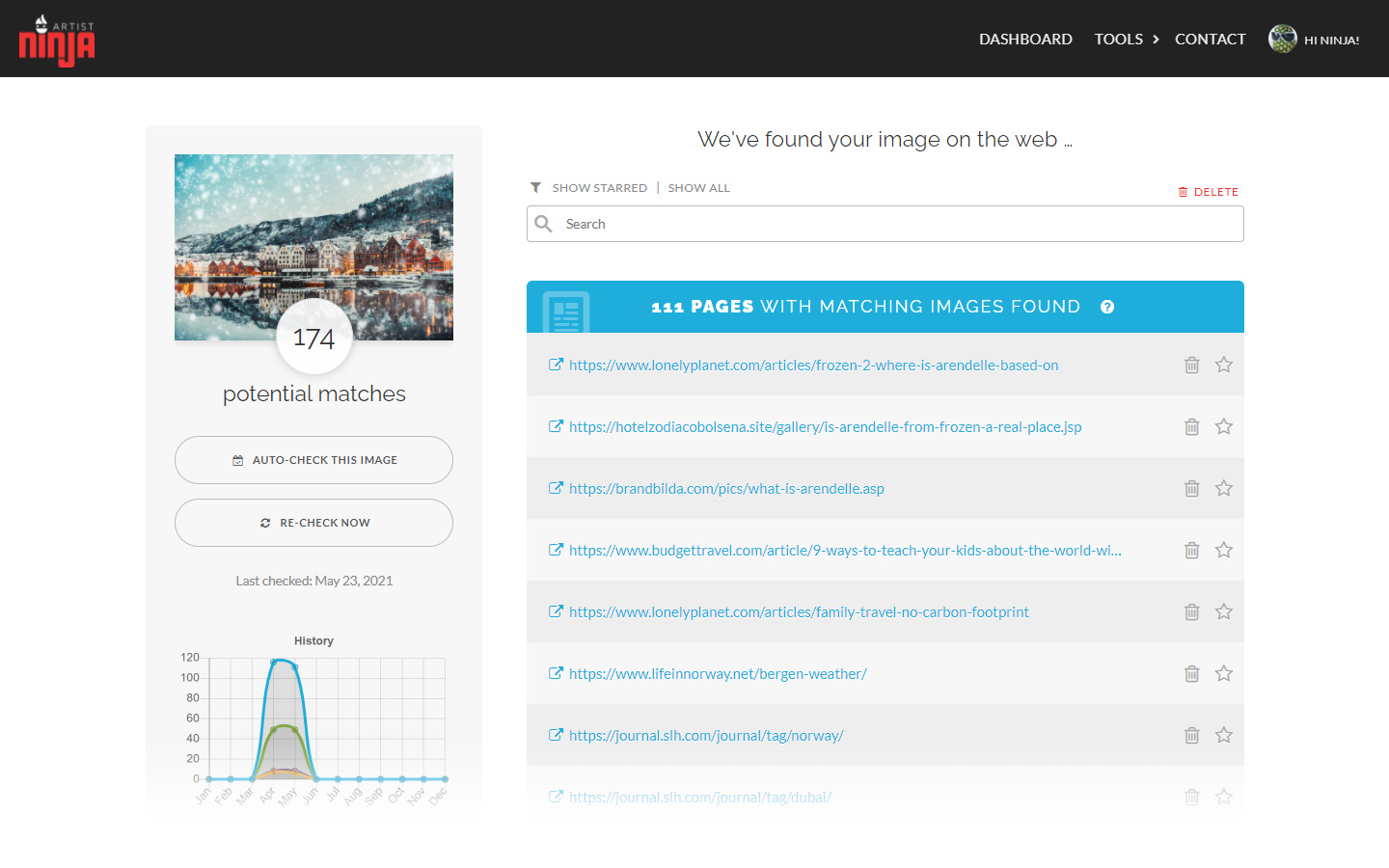Delete the journal.slh norway result

[x=1192, y=735]
